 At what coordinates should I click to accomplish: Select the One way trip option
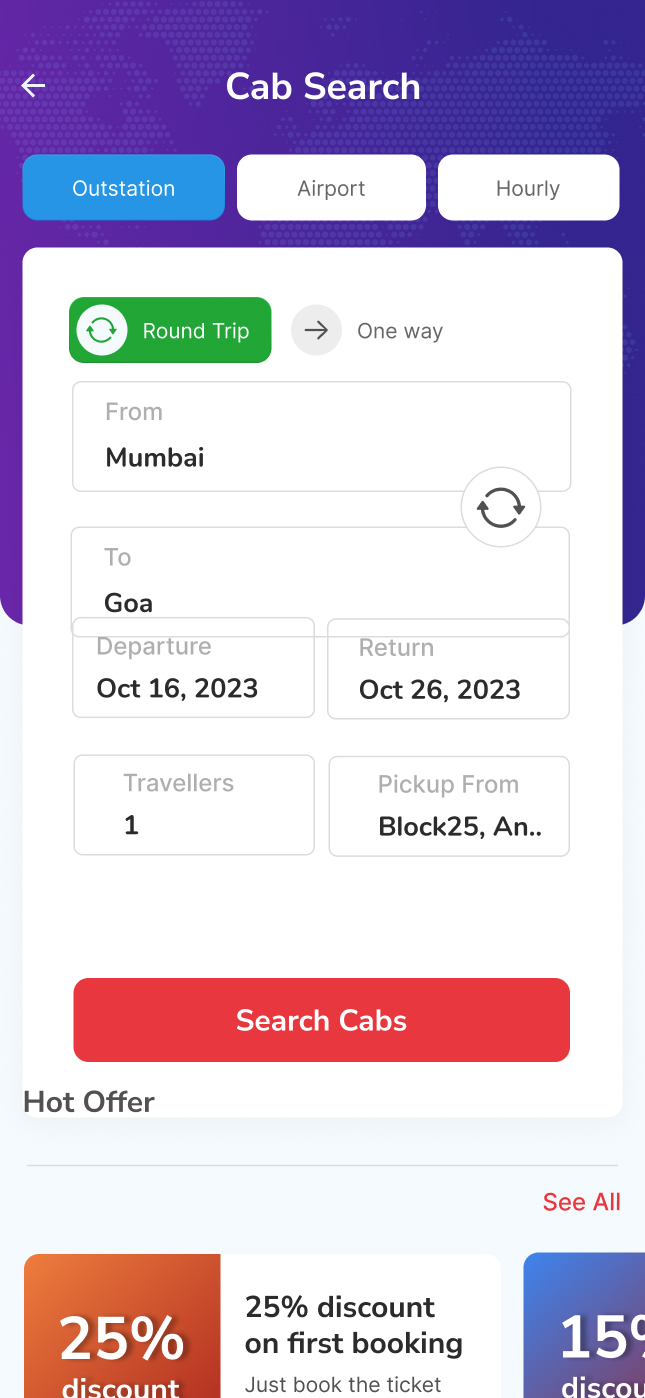click(x=399, y=331)
